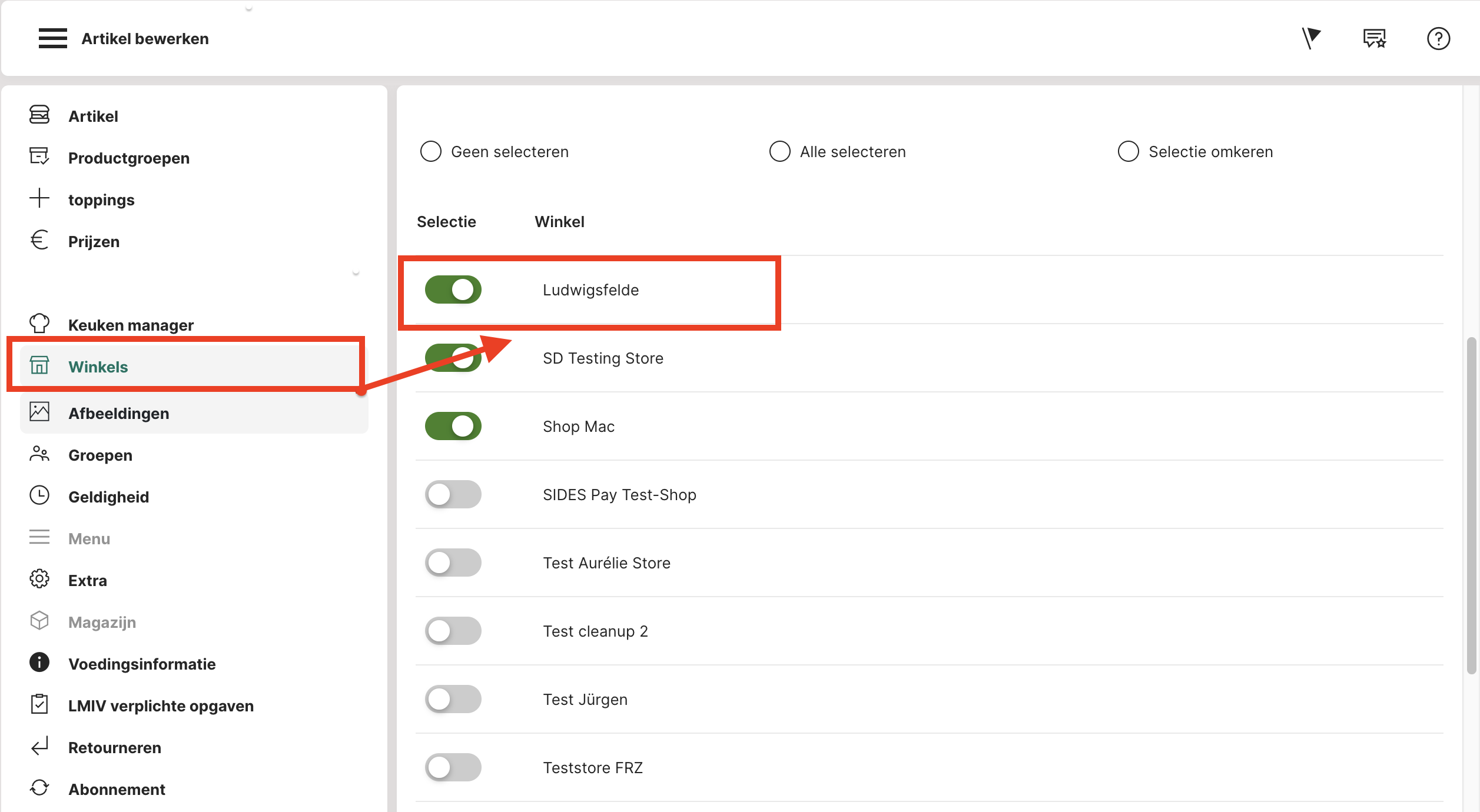
Task: Open the Afbeeldingen menu item
Action: [x=118, y=414]
